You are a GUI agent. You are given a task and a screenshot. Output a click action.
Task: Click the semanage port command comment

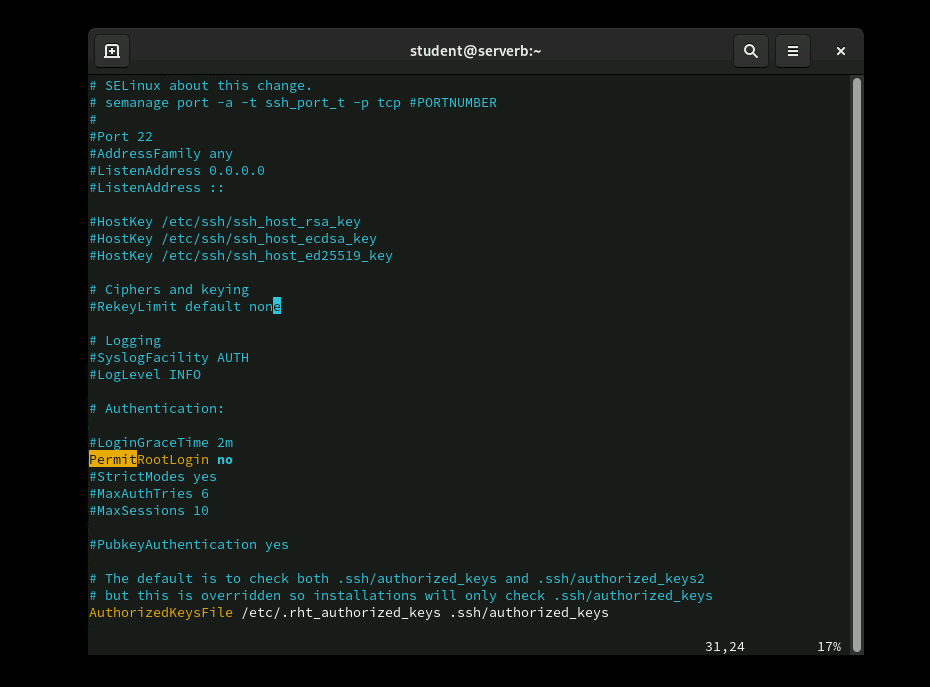pyautogui.click(x=292, y=103)
